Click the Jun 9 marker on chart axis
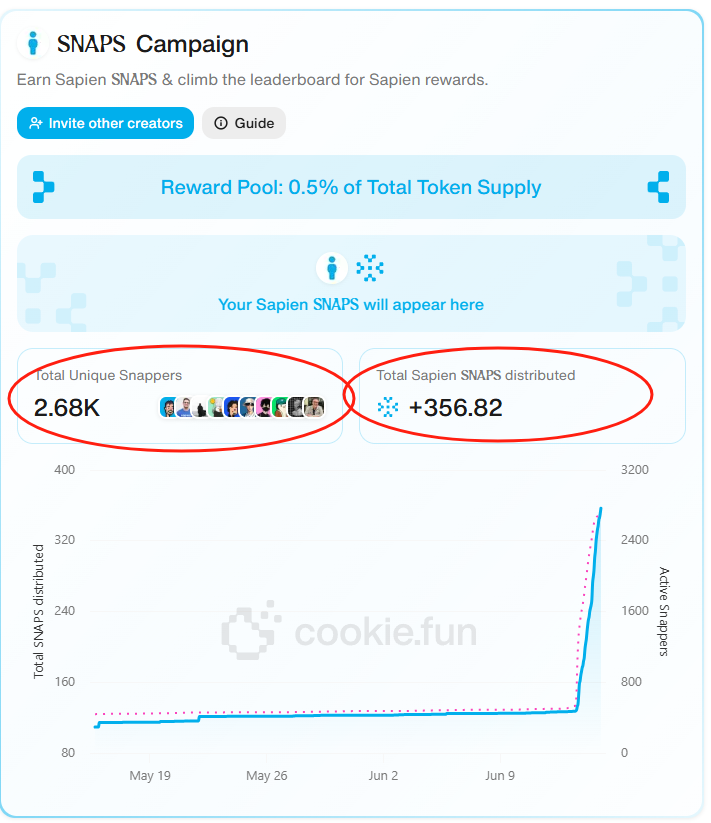 point(500,776)
